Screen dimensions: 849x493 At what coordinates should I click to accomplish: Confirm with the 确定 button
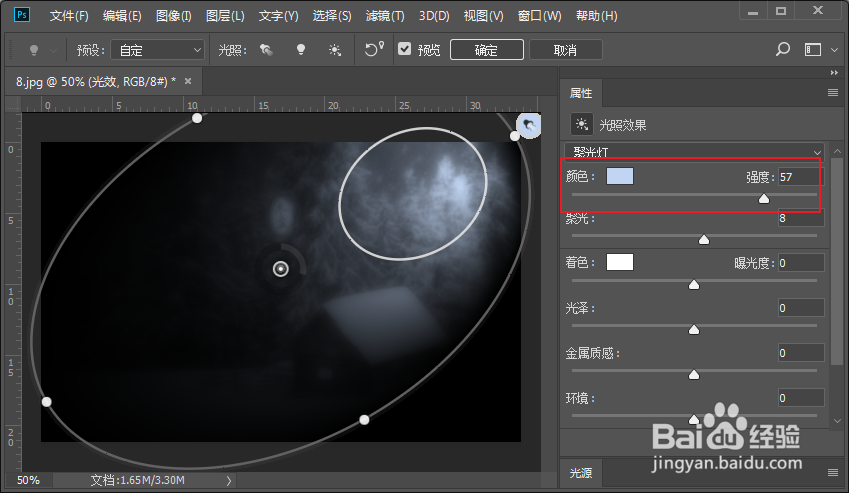point(487,50)
